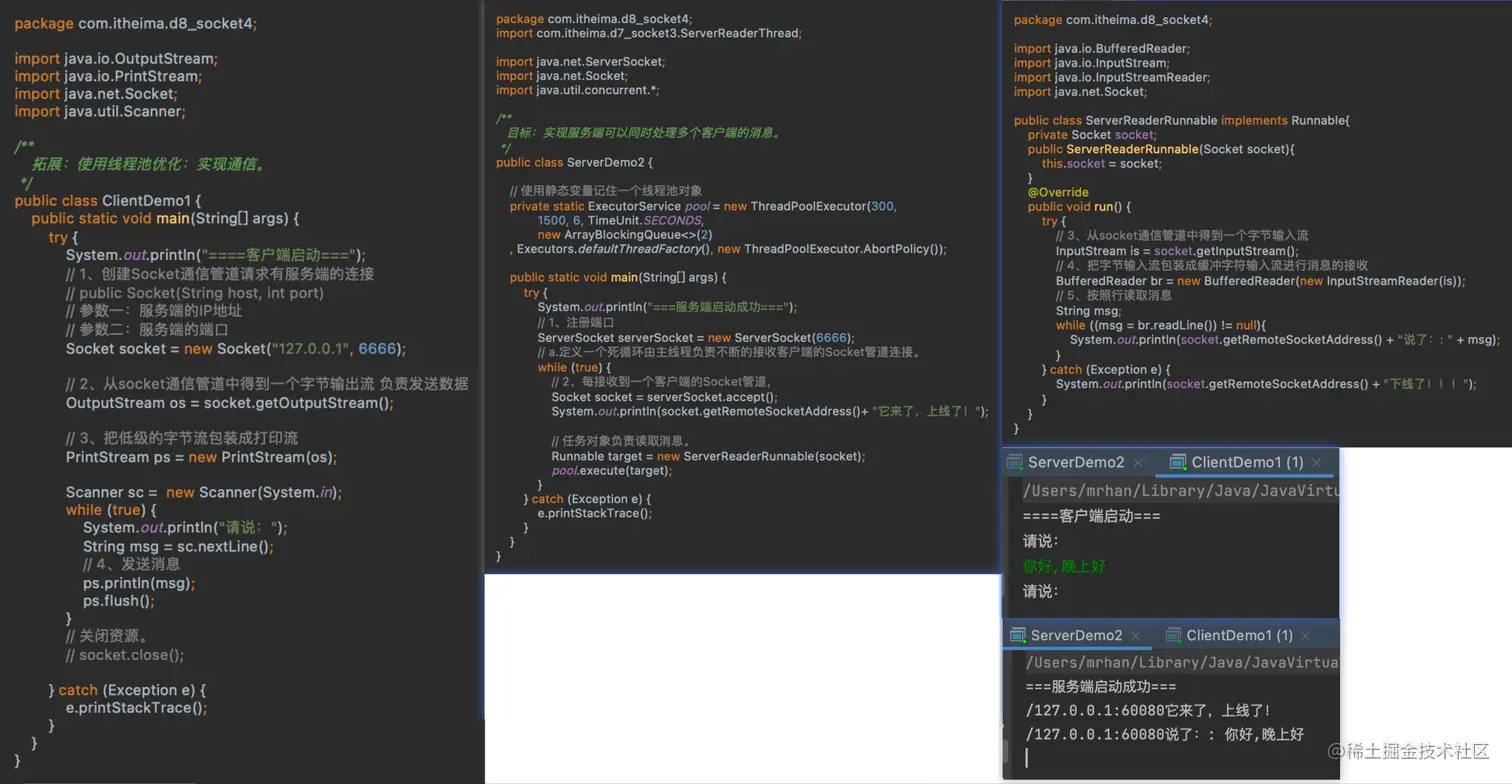Select ServerDemo2 tab above the 服务端启动成功 output

pos(1076,635)
